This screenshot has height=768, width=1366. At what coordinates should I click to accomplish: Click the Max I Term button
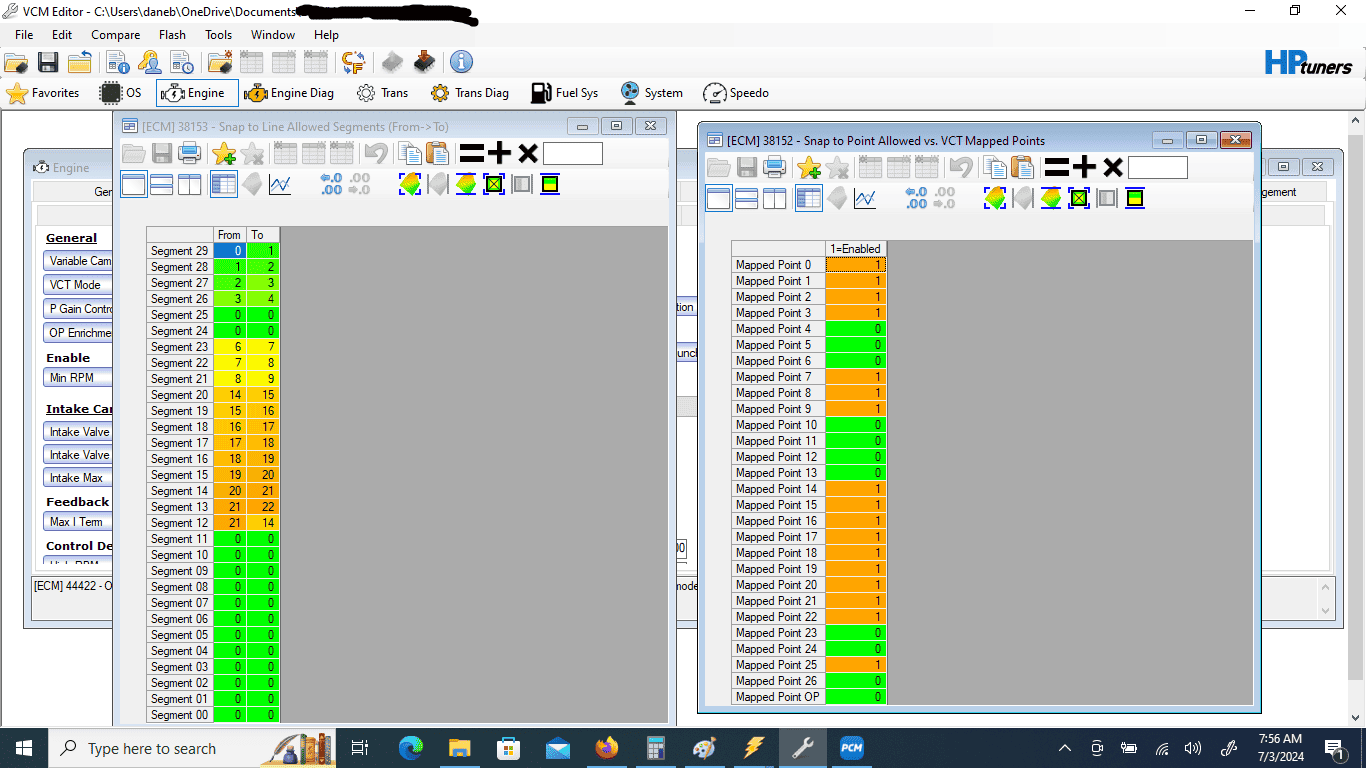point(76,522)
